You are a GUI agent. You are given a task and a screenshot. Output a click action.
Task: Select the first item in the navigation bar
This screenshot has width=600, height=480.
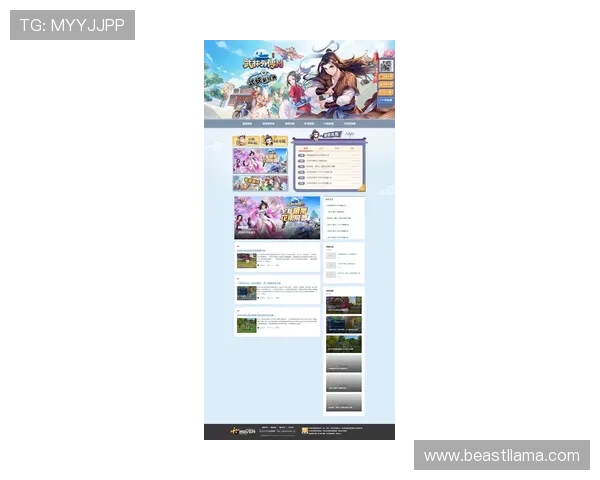pyautogui.click(x=247, y=124)
